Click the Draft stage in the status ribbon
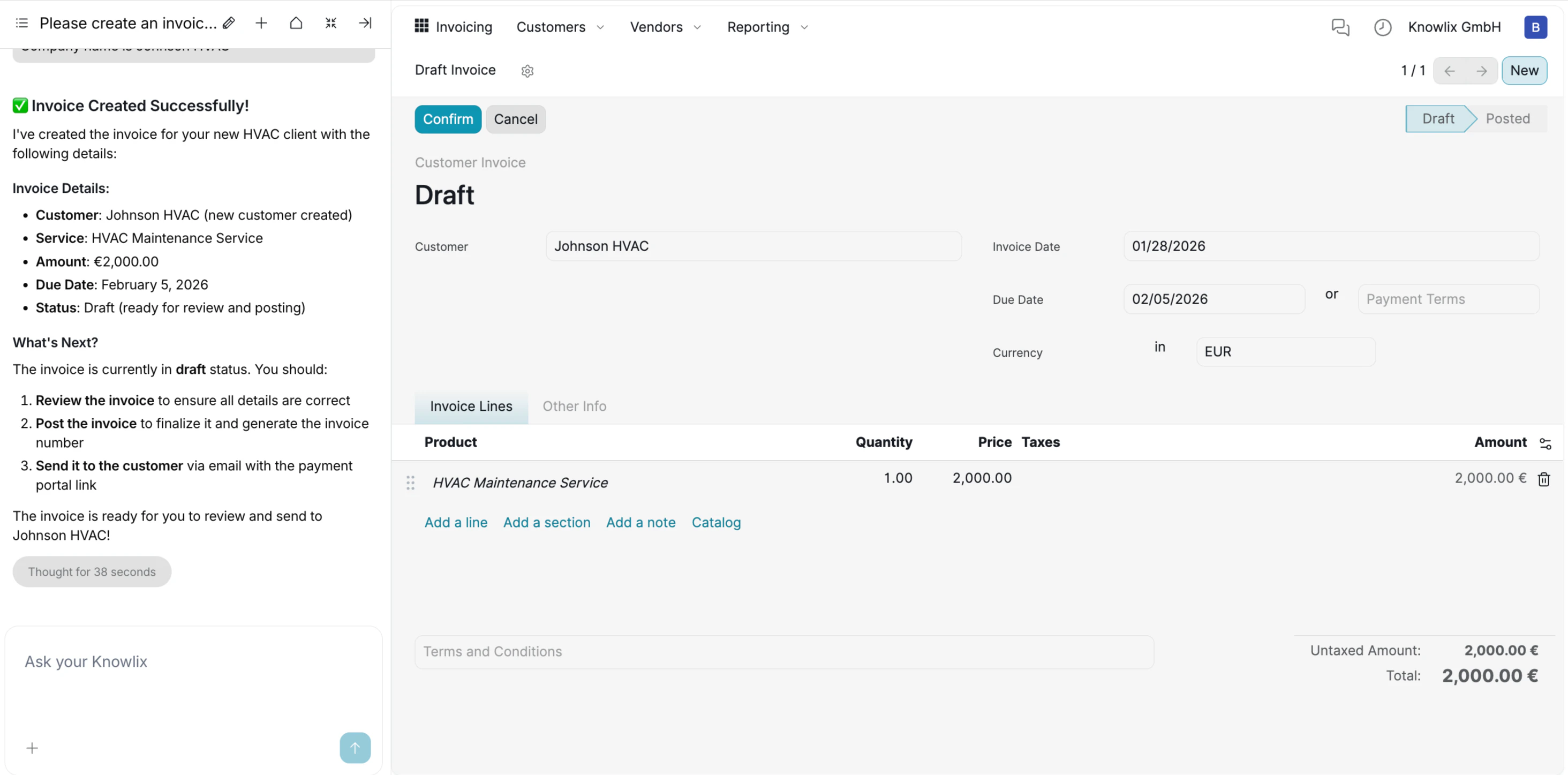The width and height of the screenshot is (1568, 775). [1438, 118]
